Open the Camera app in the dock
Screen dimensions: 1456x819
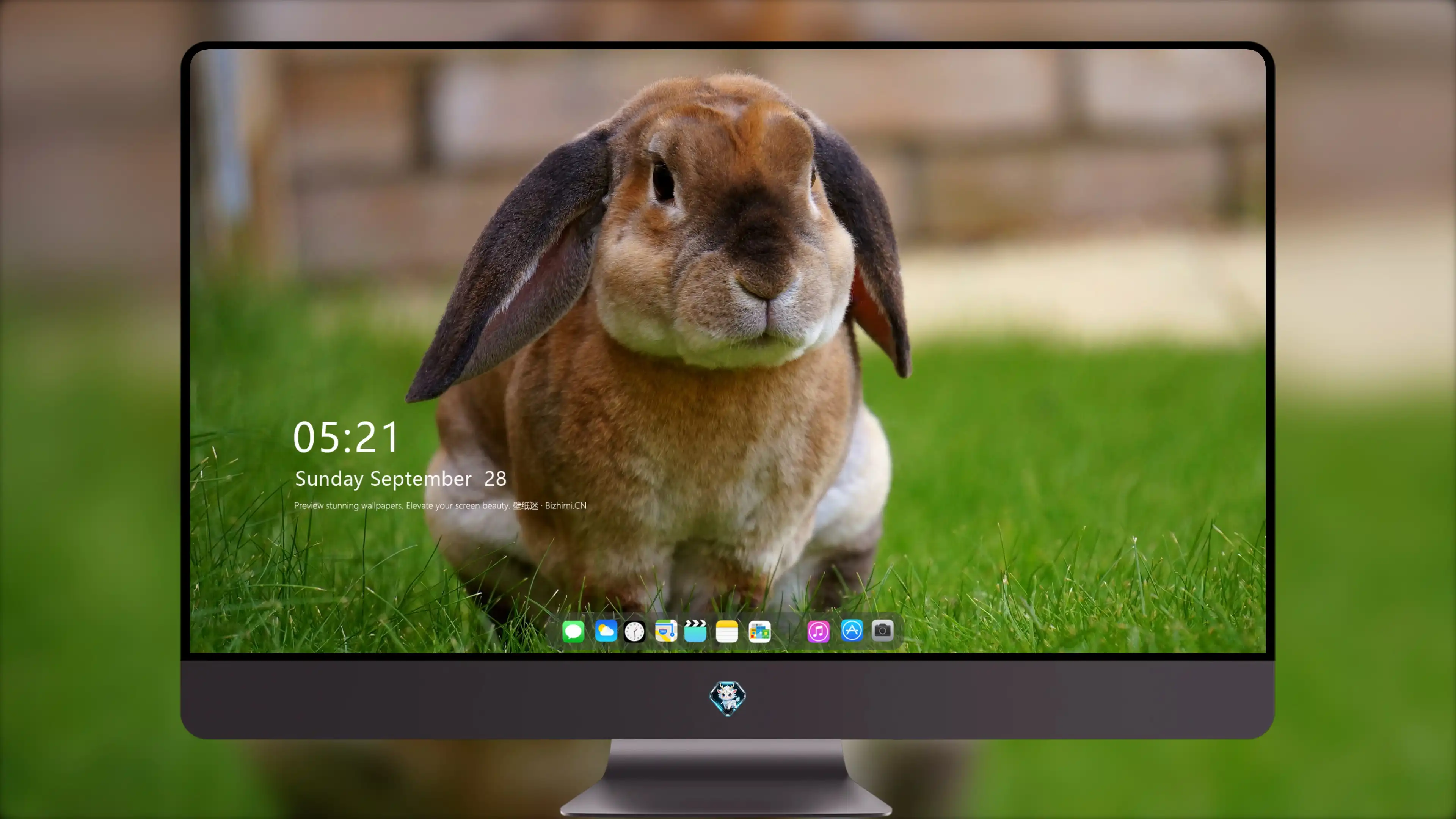(x=883, y=630)
